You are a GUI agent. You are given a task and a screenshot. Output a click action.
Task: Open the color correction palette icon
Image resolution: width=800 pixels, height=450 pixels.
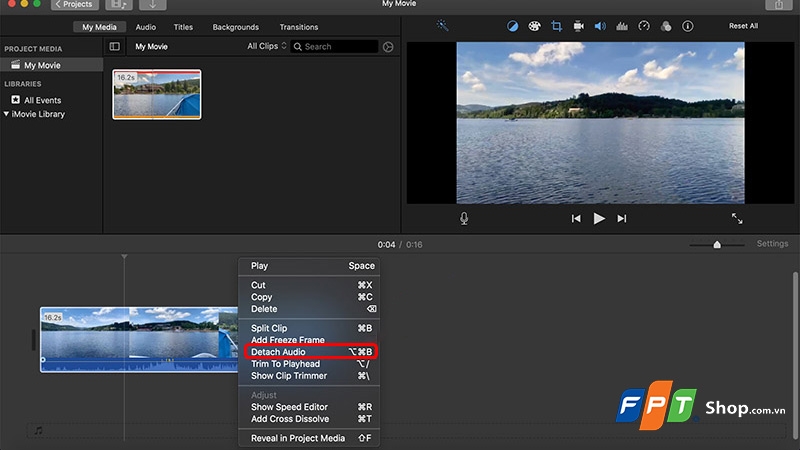tap(534, 26)
